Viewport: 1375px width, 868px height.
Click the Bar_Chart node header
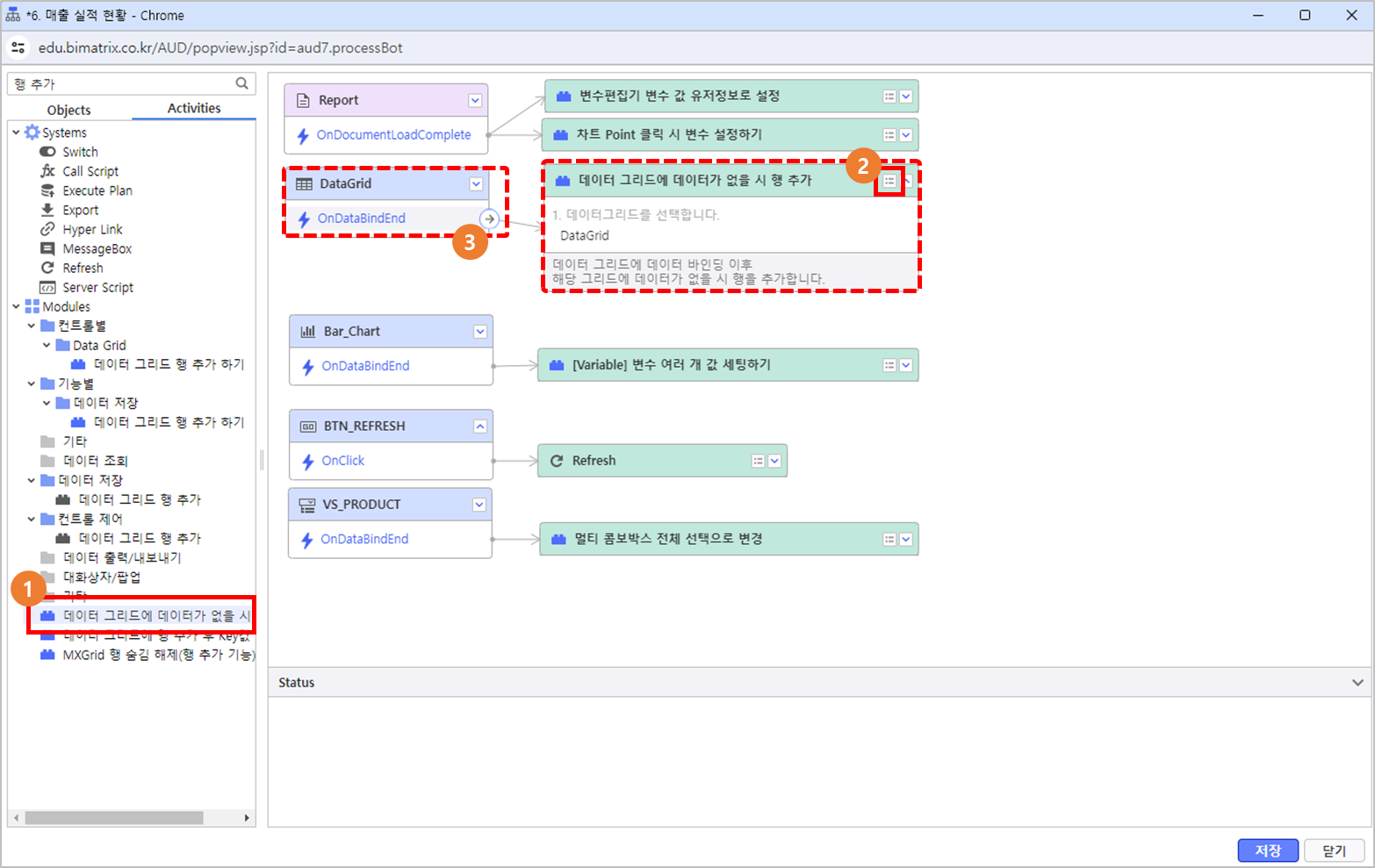[x=391, y=332]
